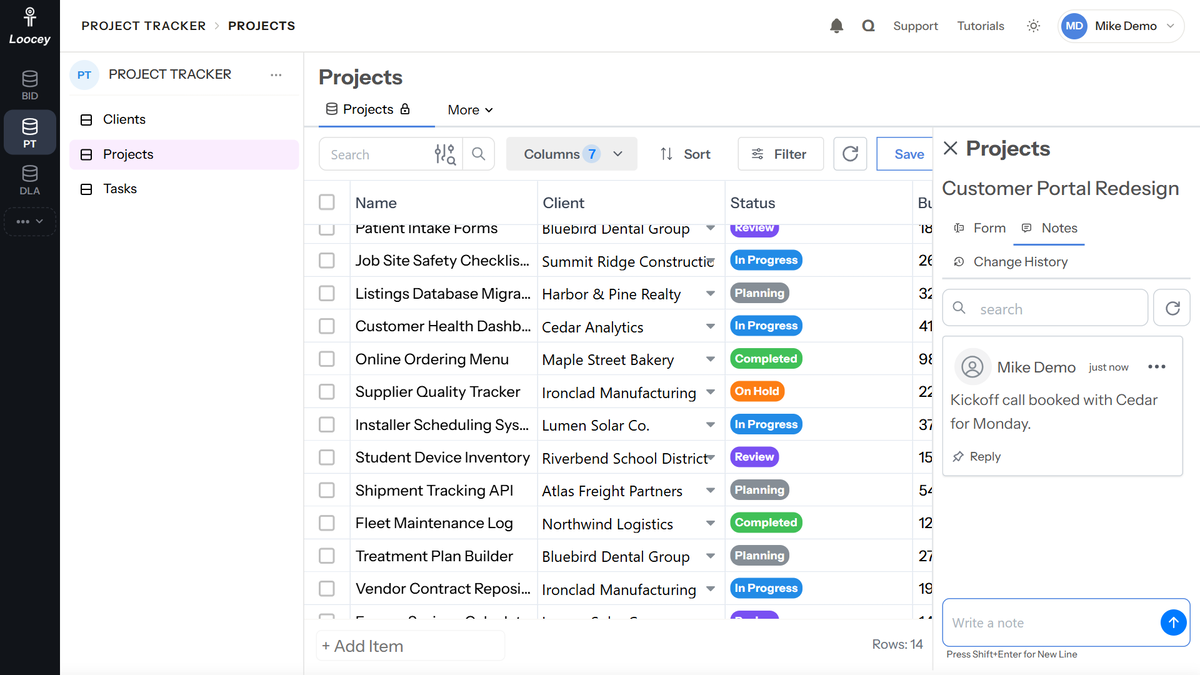Expand the More tabs dropdown
Screen dimensions: 1200x675
pyautogui.click(x=470, y=110)
